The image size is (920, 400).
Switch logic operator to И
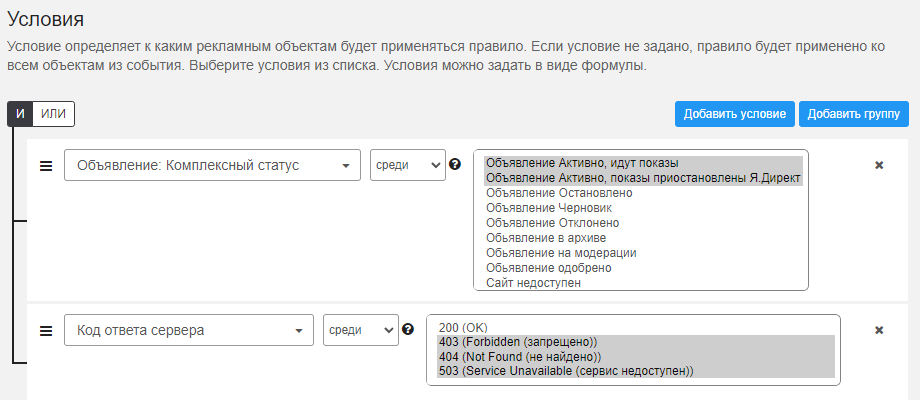[21, 114]
